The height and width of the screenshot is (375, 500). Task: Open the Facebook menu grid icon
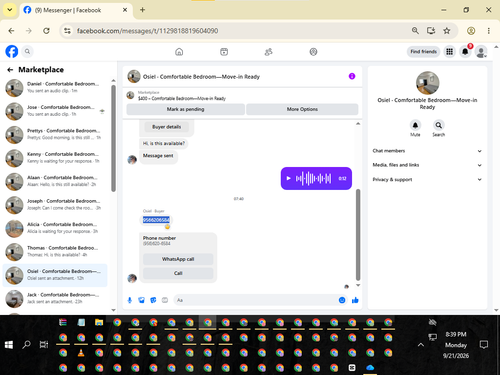click(449, 52)
